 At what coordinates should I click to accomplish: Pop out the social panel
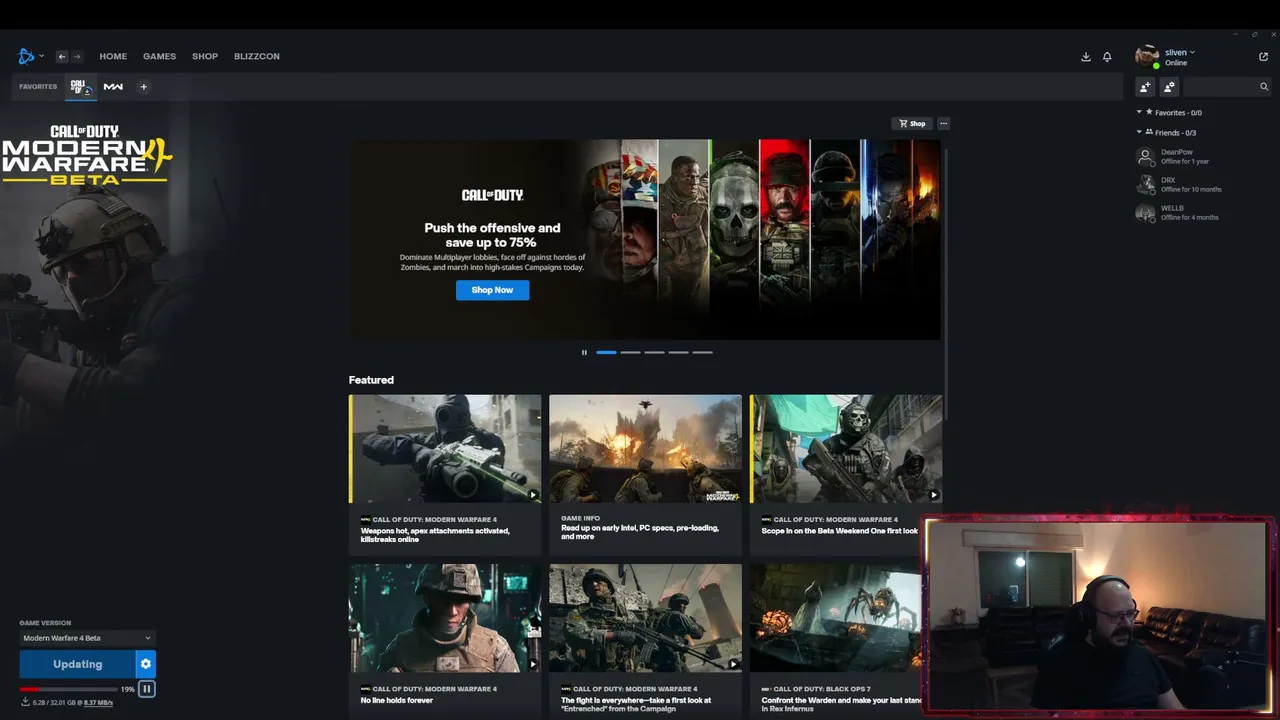click(1263, 57)
